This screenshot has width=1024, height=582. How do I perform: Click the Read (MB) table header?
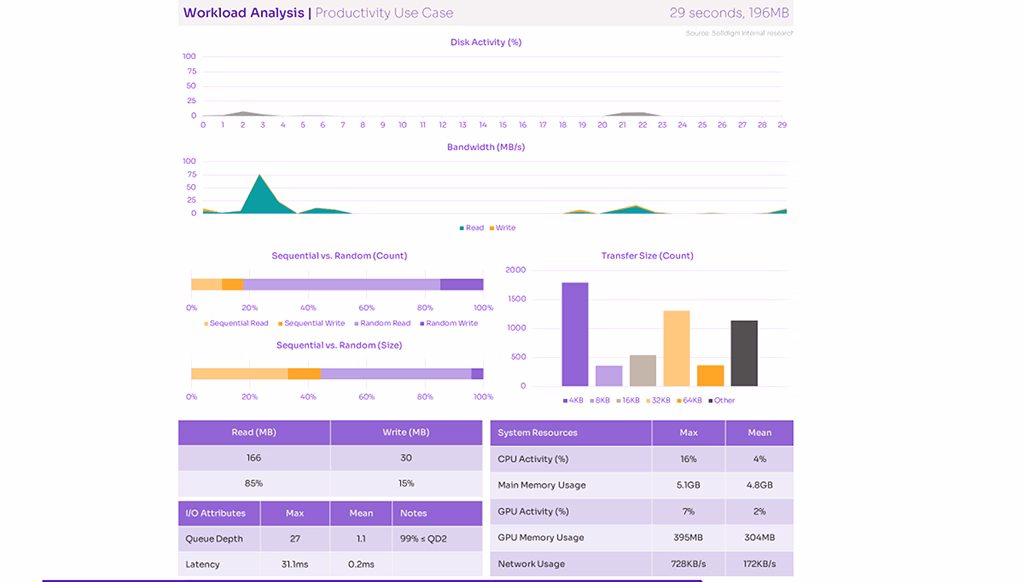[254, 432]
